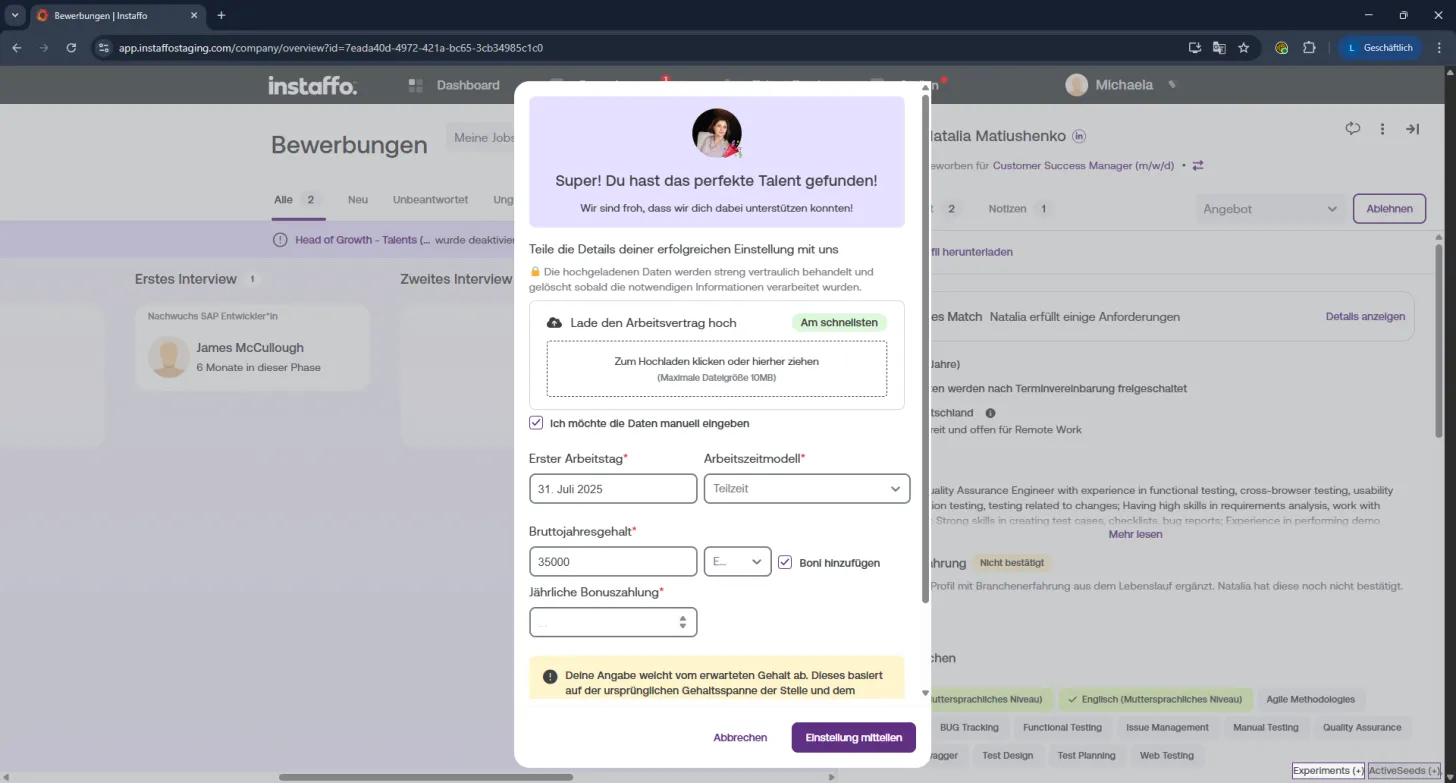Image resolution: width=1456 pixels, height=783 pixels.
Task: Open the three-dot options menu in candidate panel
Action: 1382,129
